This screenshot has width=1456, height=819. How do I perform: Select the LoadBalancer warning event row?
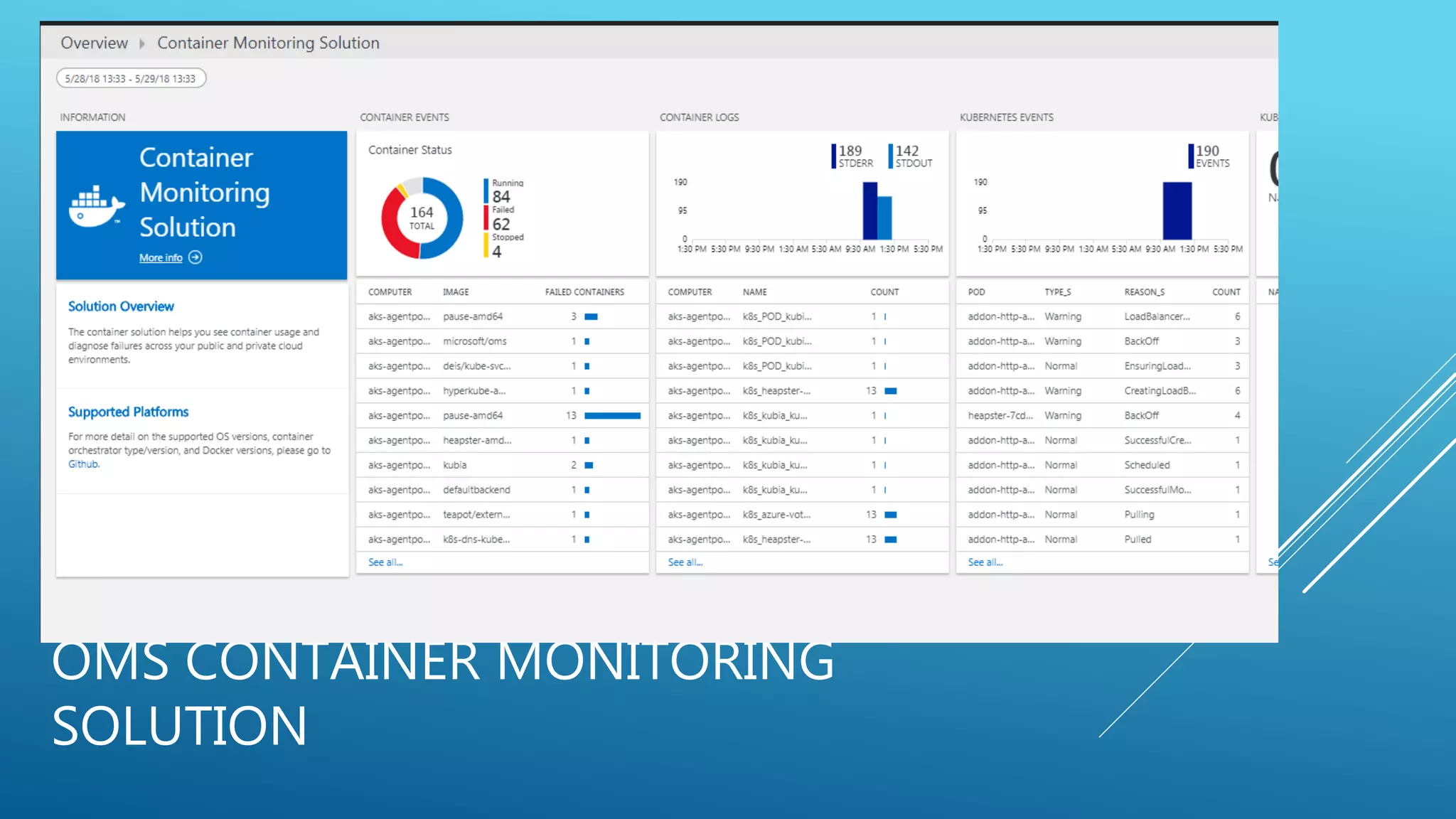pos(1102,316)
